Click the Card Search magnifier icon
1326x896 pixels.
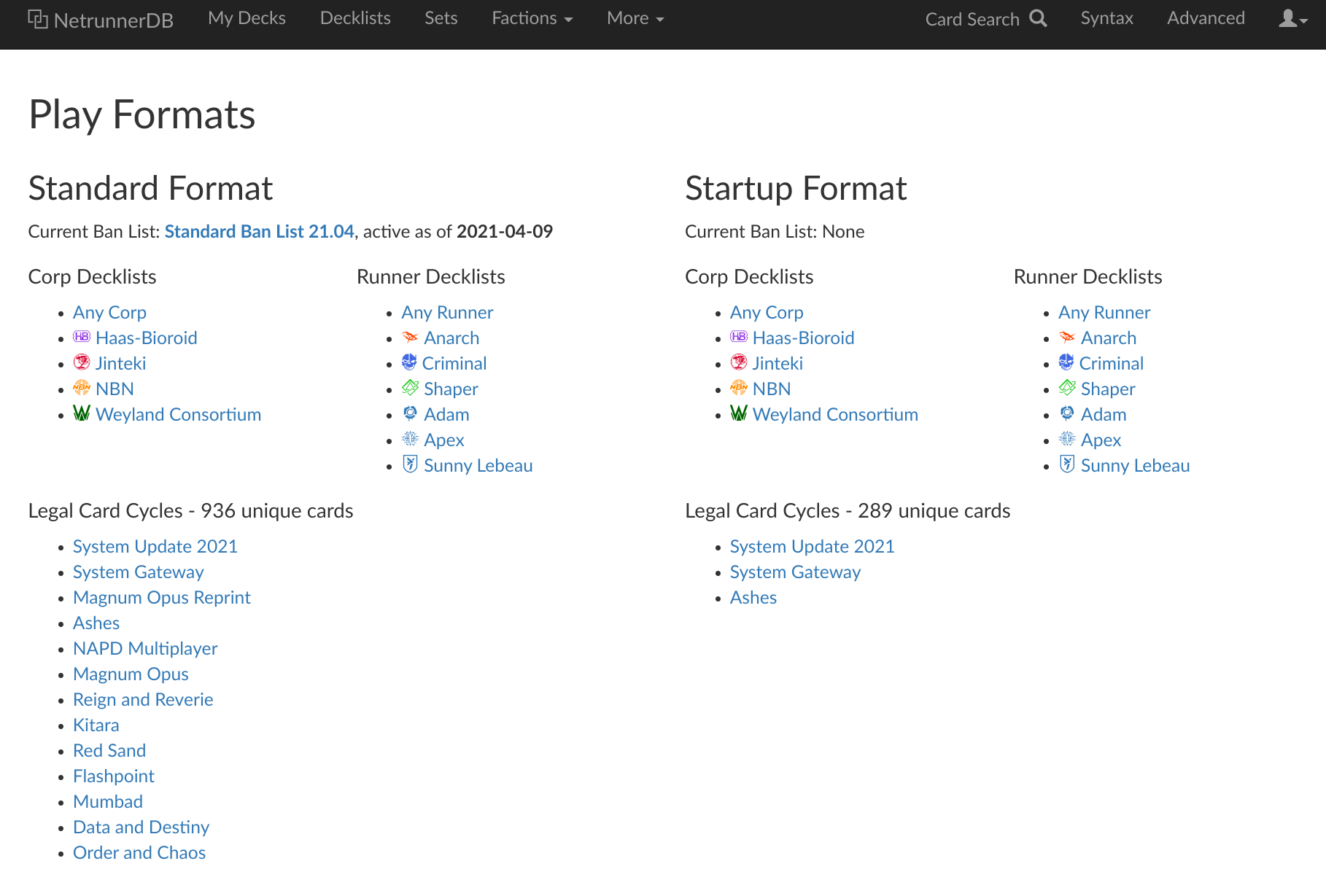(x=1039, y=17)
